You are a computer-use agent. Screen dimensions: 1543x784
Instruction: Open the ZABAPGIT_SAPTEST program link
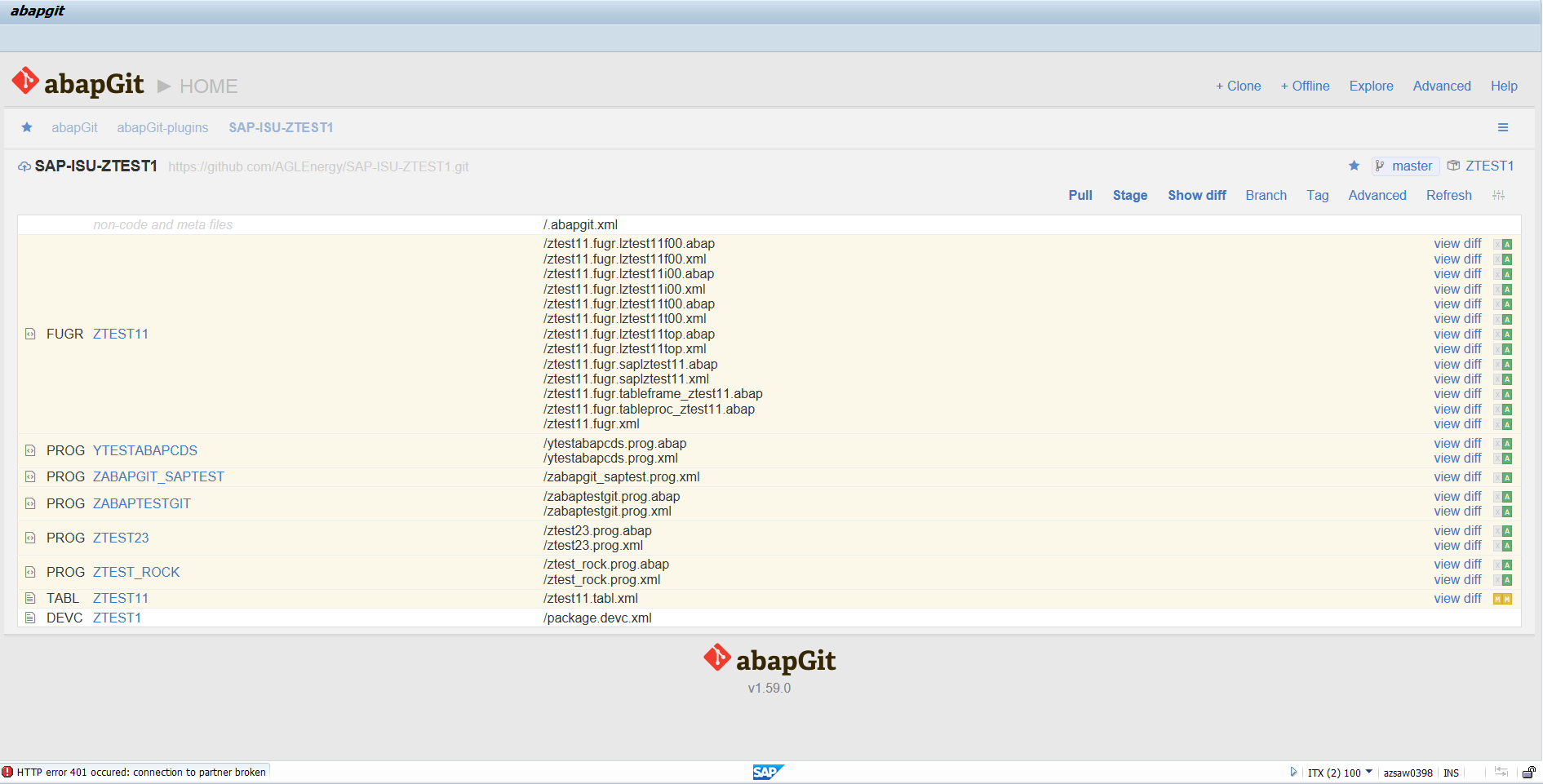pyautogui.click(x=158, y=476)
